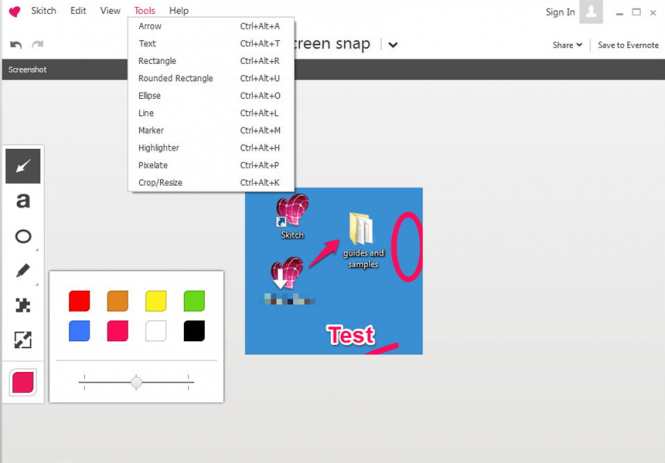Click the Screenshot label in dark bar
Screen dimensions: 665x463
(28, 70)
